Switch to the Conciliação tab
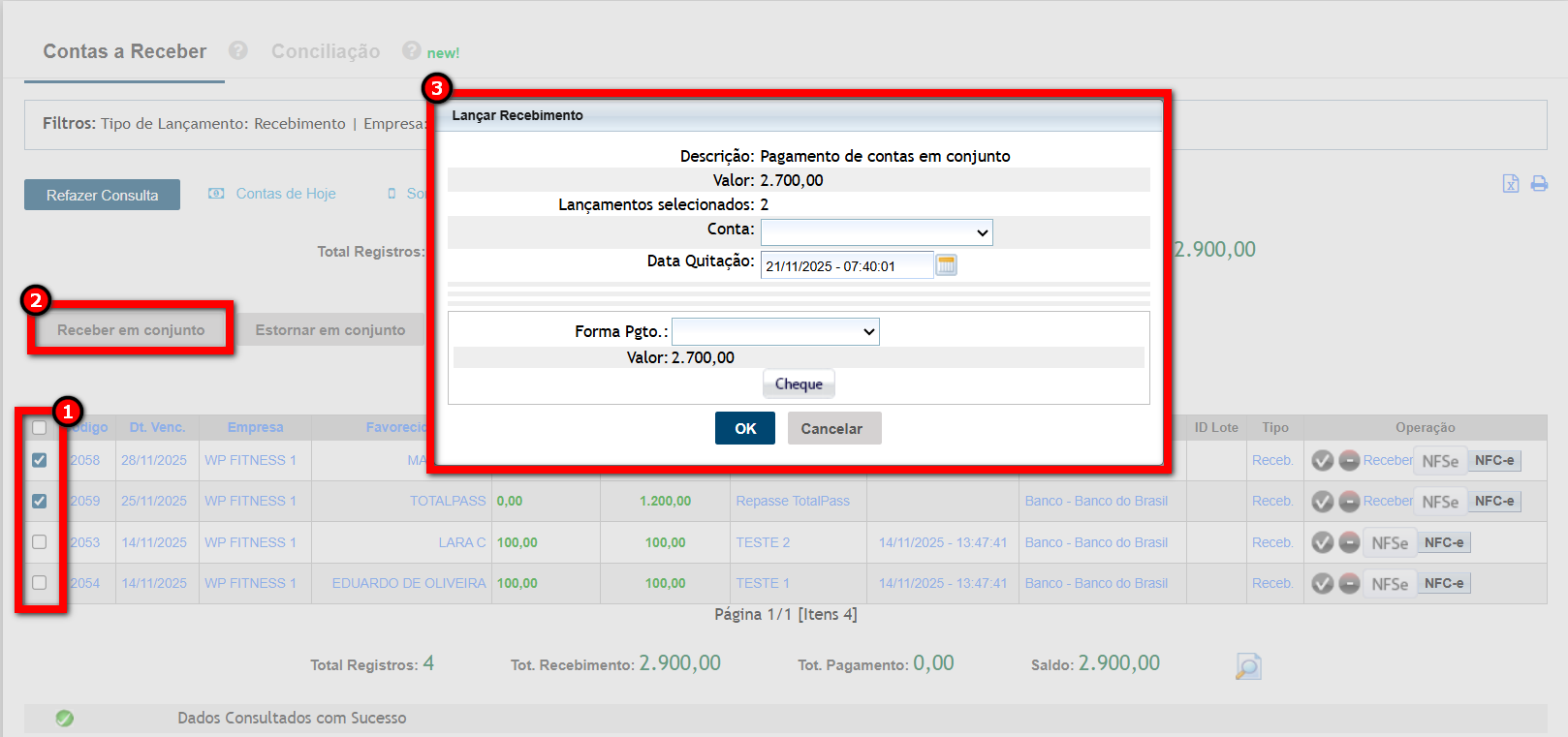The height and width of the screenshot is (737, 1568). (326, 51)
